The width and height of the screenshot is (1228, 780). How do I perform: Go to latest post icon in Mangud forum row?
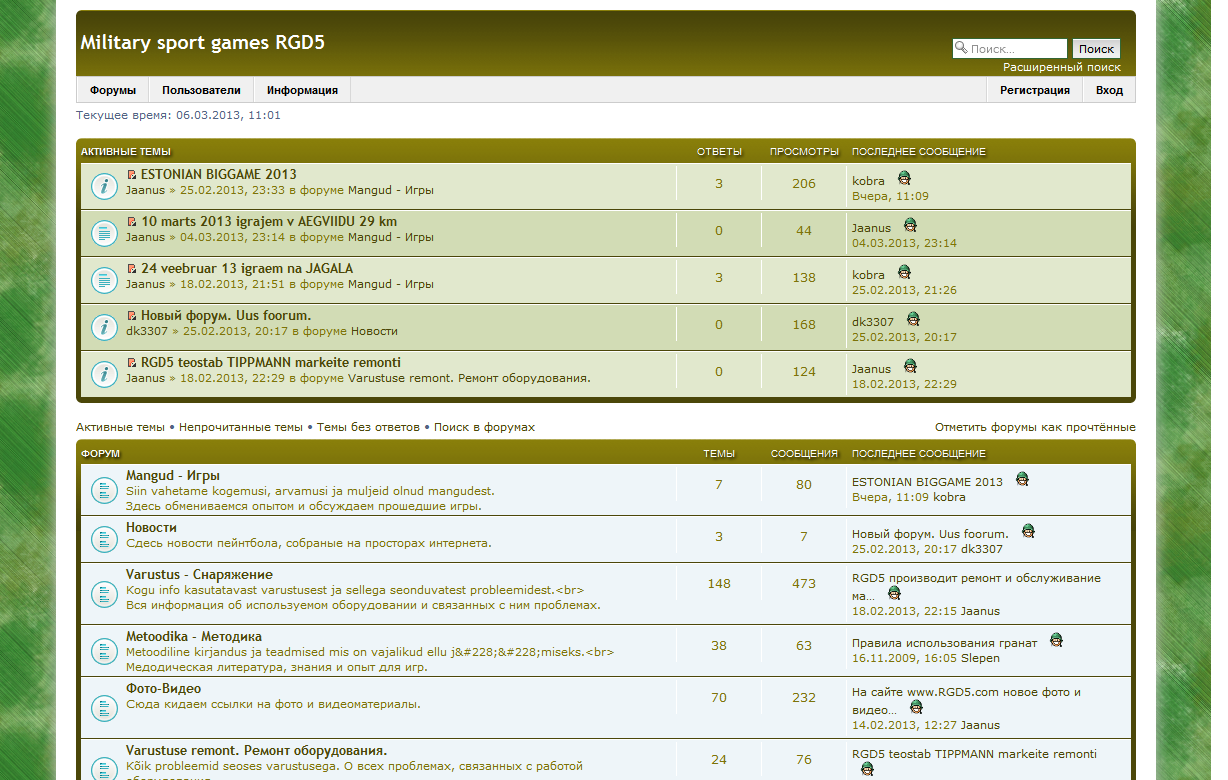click(x=1022, y=479)
